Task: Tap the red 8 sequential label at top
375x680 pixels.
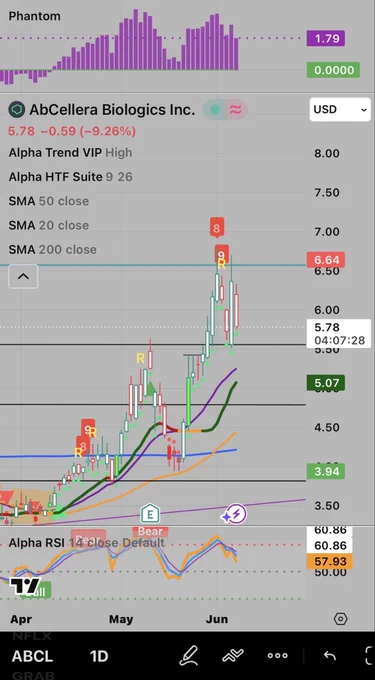Action: click(x=217, y=228)
